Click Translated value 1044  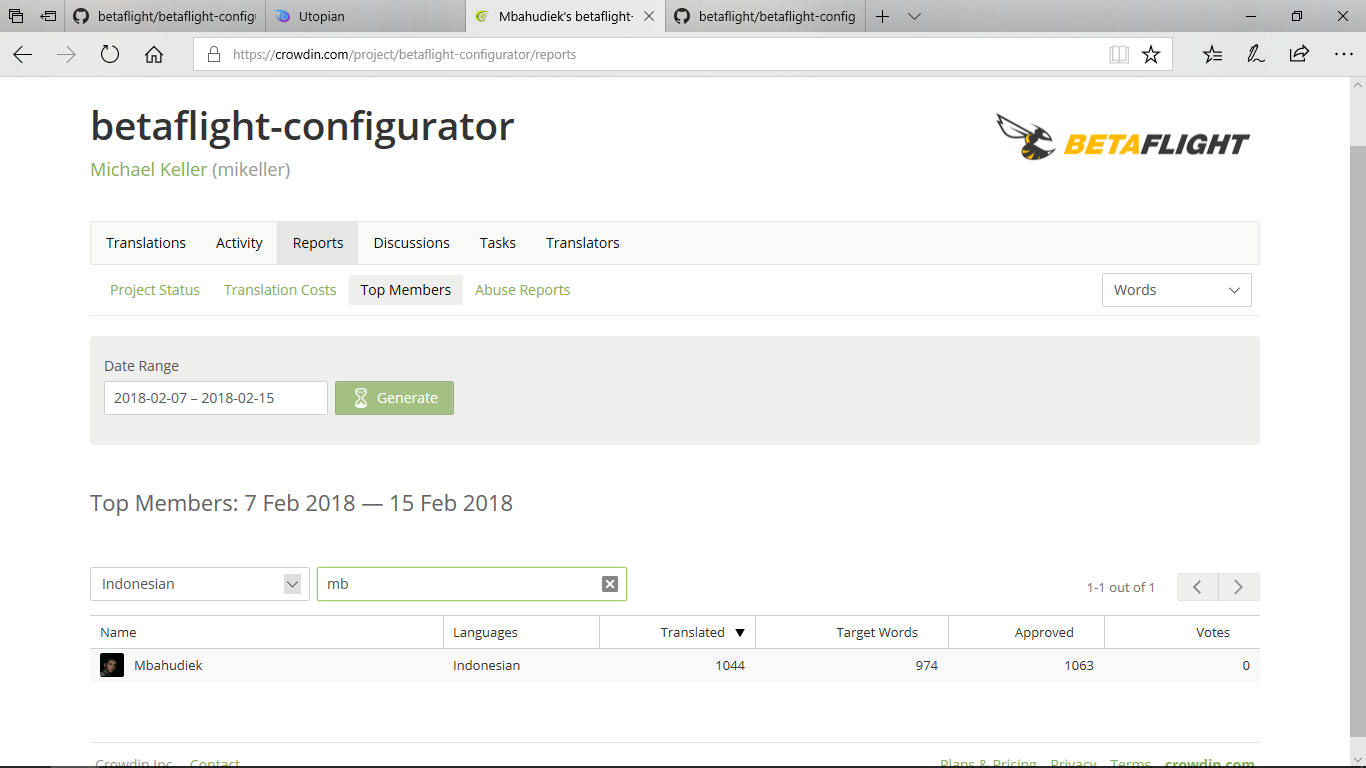[730, 665]
